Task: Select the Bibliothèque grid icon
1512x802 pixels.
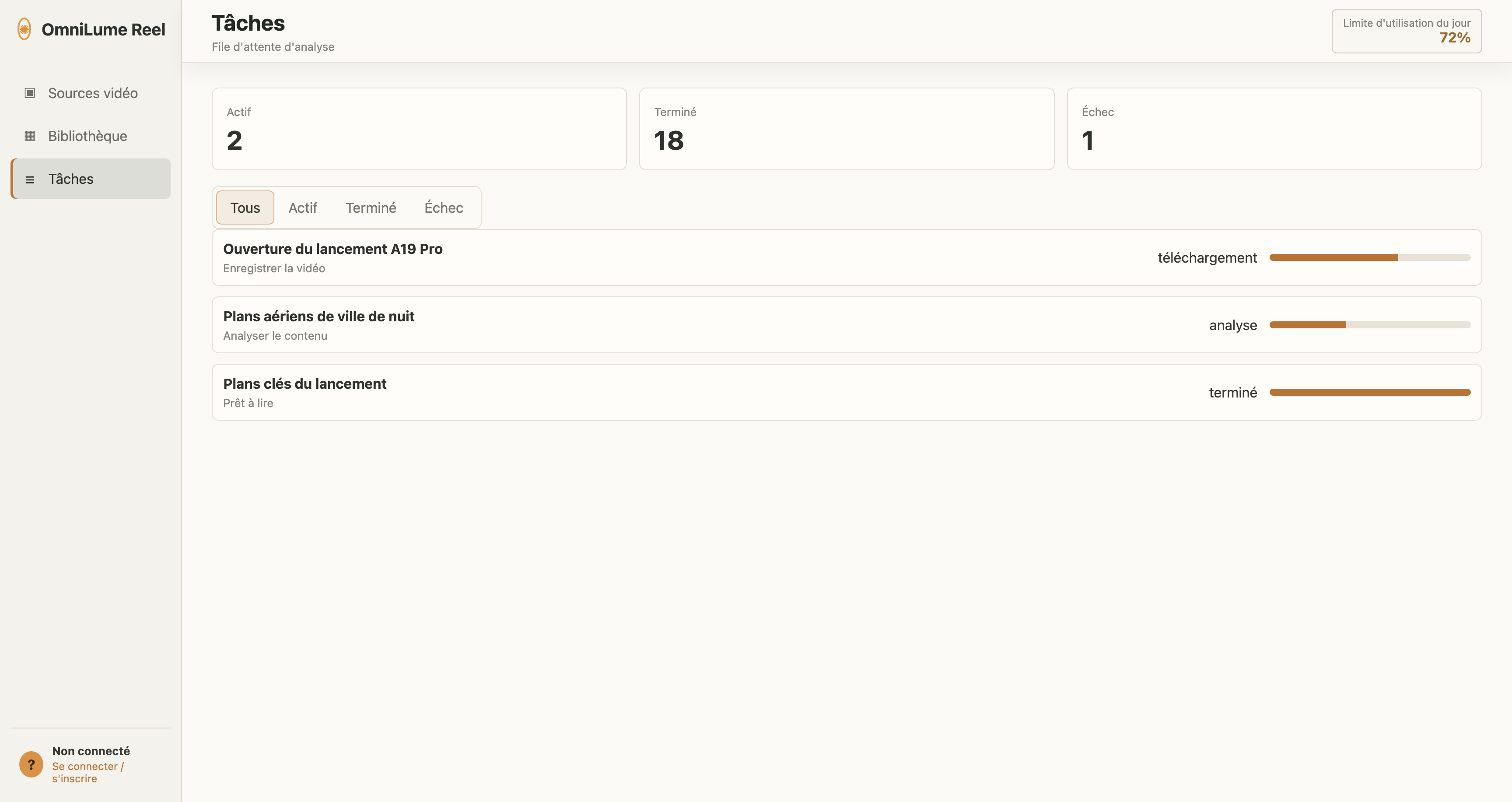Action: click(x=30, y=136)
